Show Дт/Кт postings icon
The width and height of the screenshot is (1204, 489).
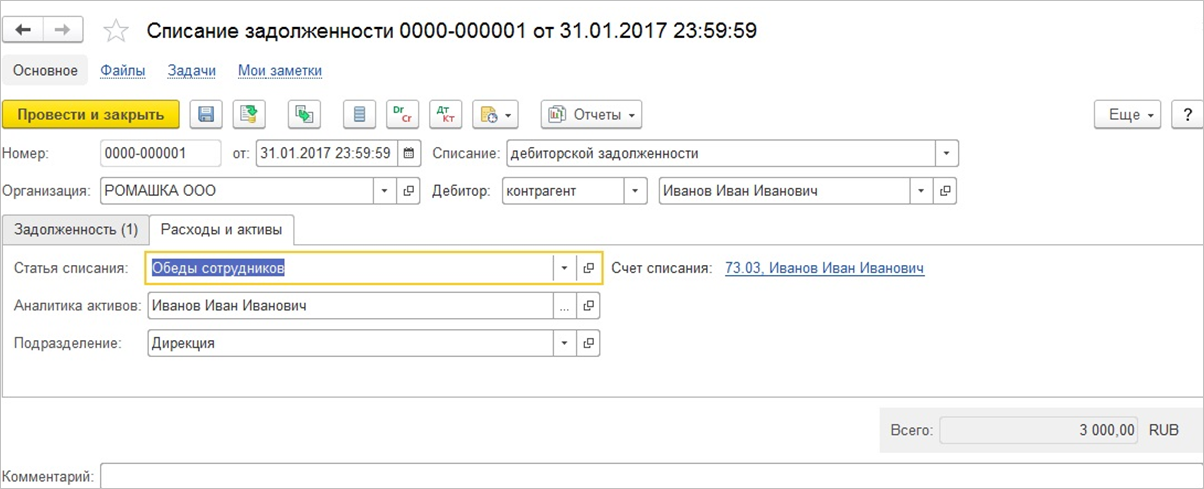445,114
